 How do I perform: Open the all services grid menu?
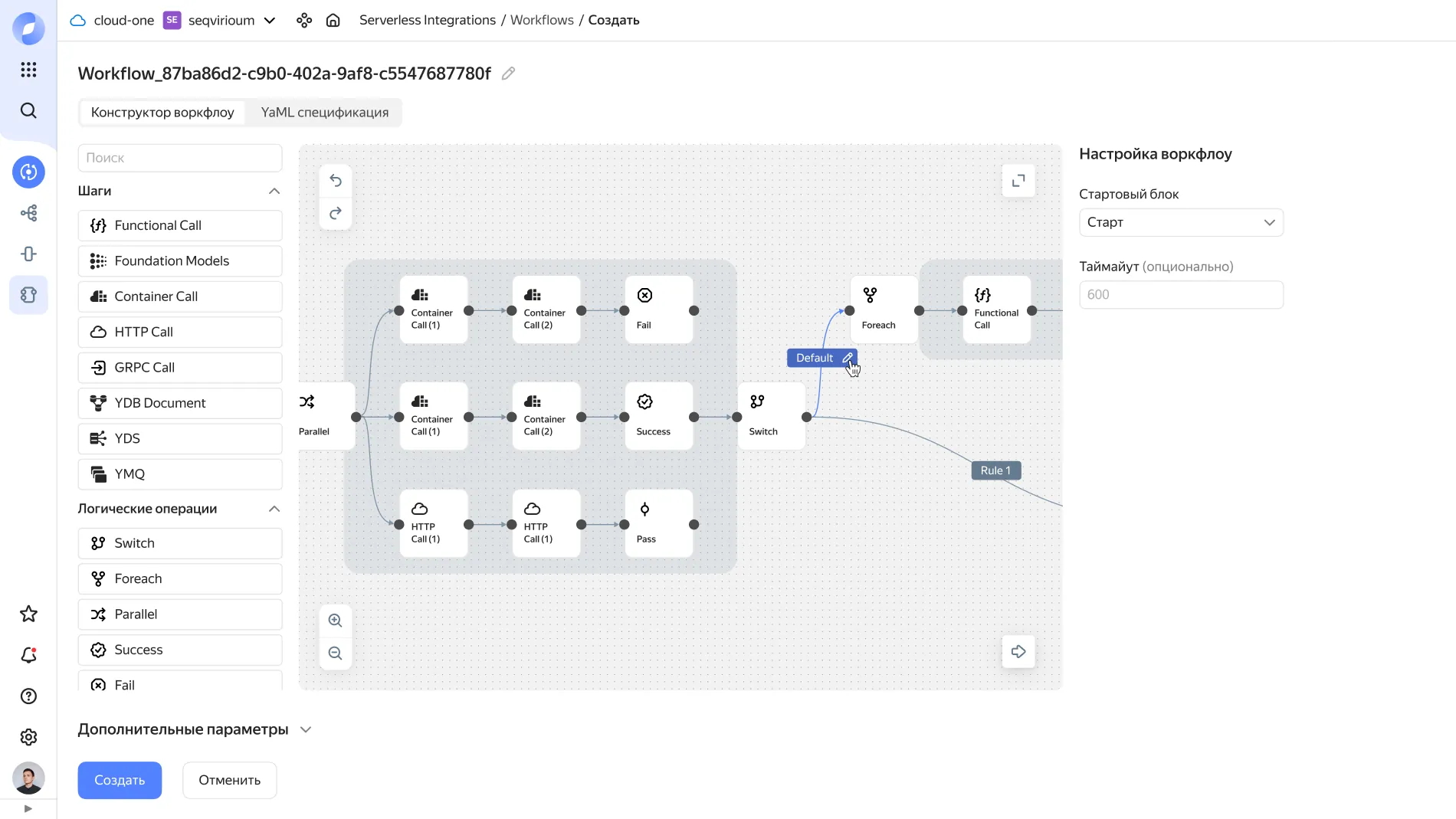point(28,70)
